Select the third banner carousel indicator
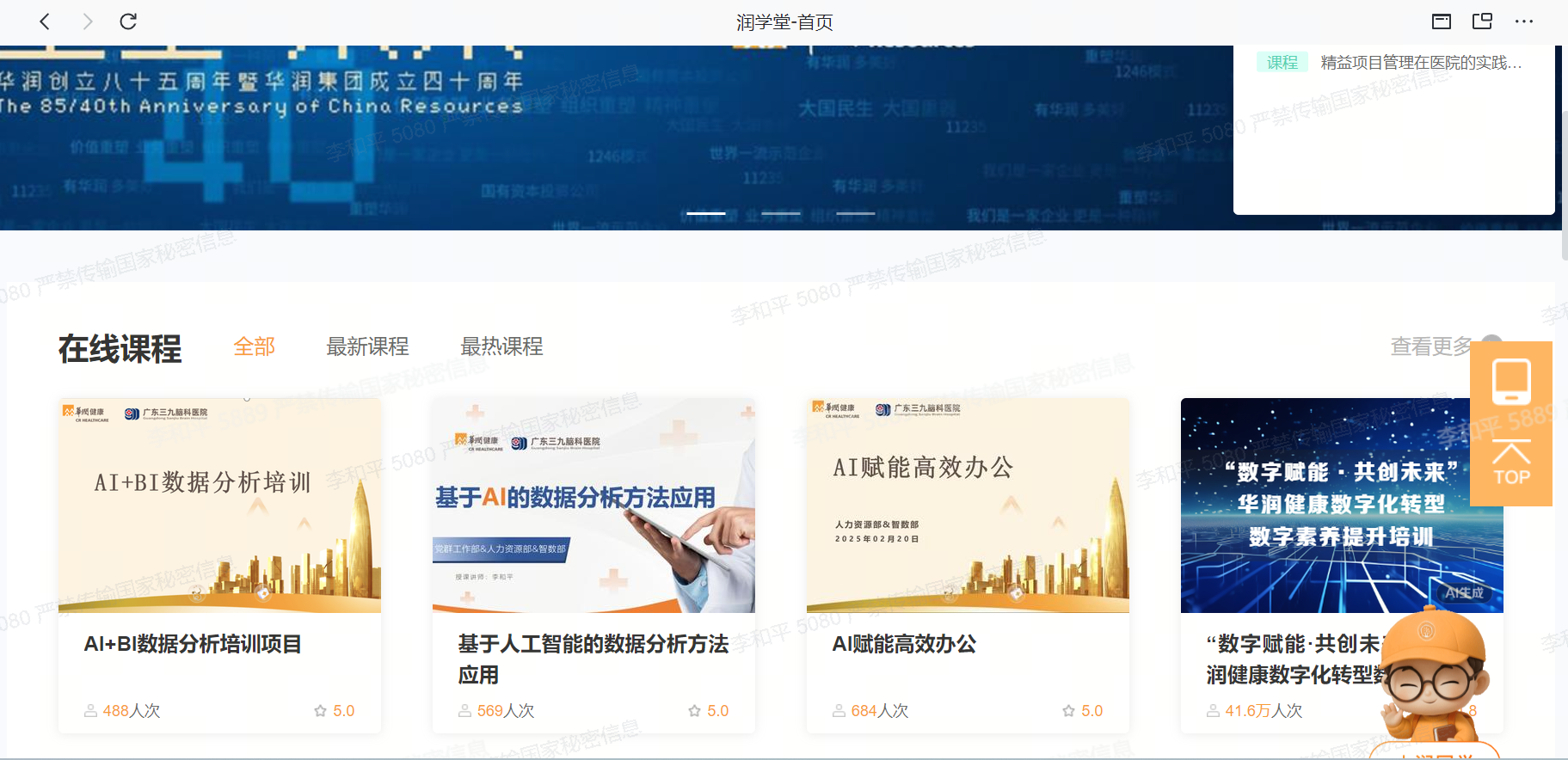This screenshot has width=1568, height=760. (855, 213)
